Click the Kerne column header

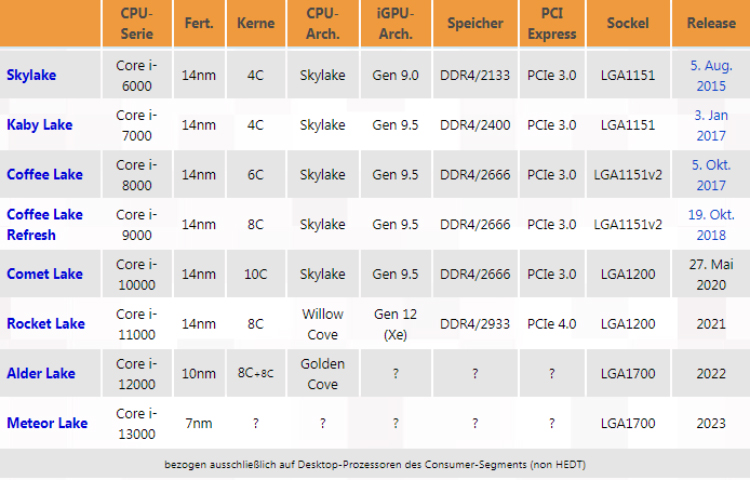[x=256, y=23]
